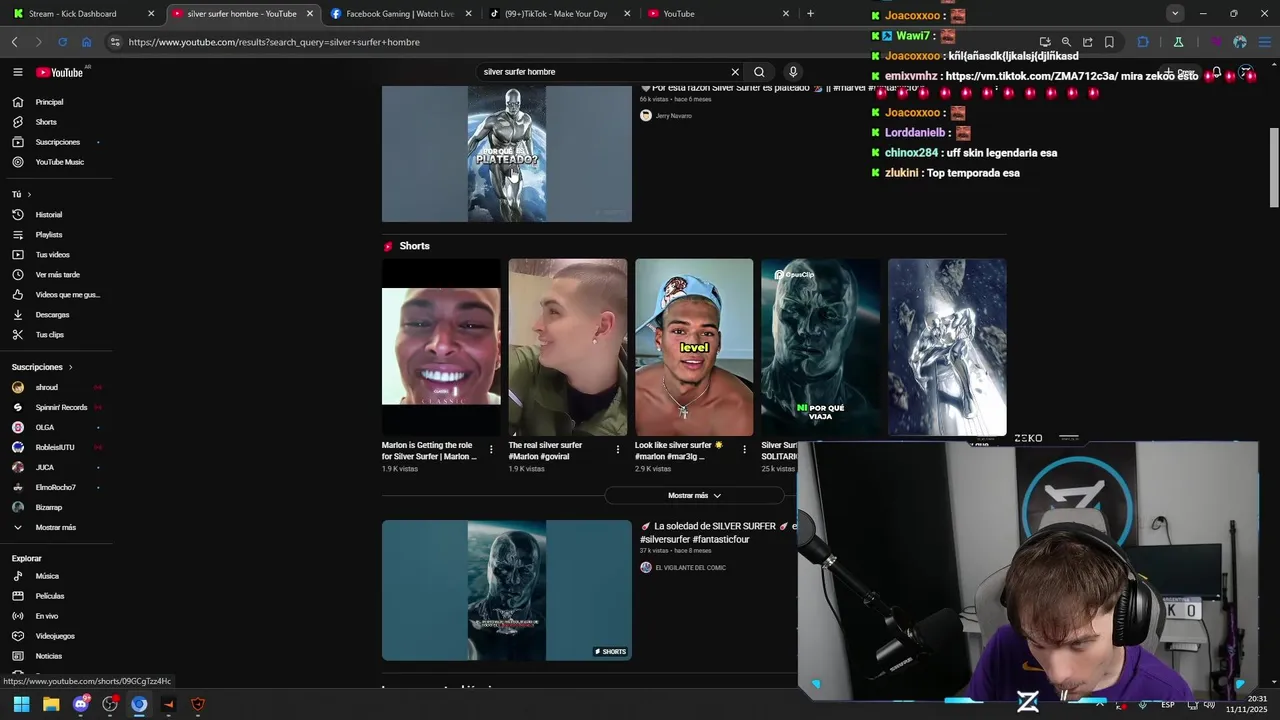Expand Mostrar más under Shorts shelf

(x=694, y=495)
